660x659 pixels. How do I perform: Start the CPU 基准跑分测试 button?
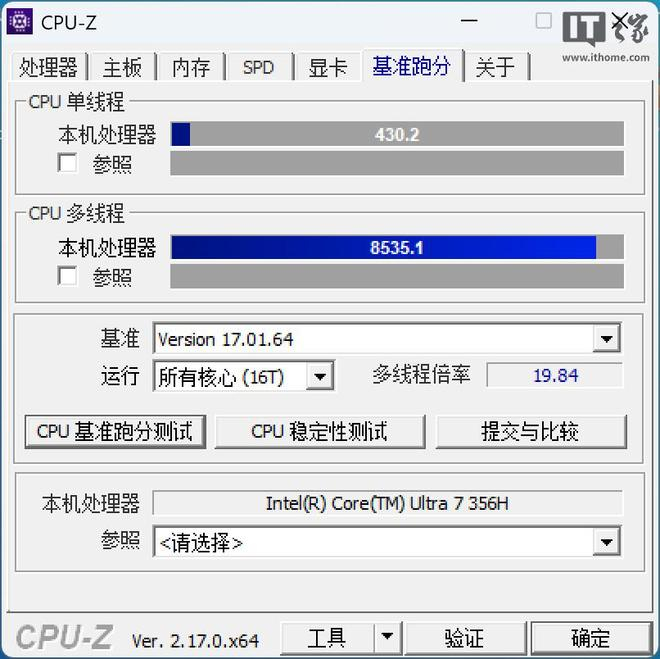point(115,432)
